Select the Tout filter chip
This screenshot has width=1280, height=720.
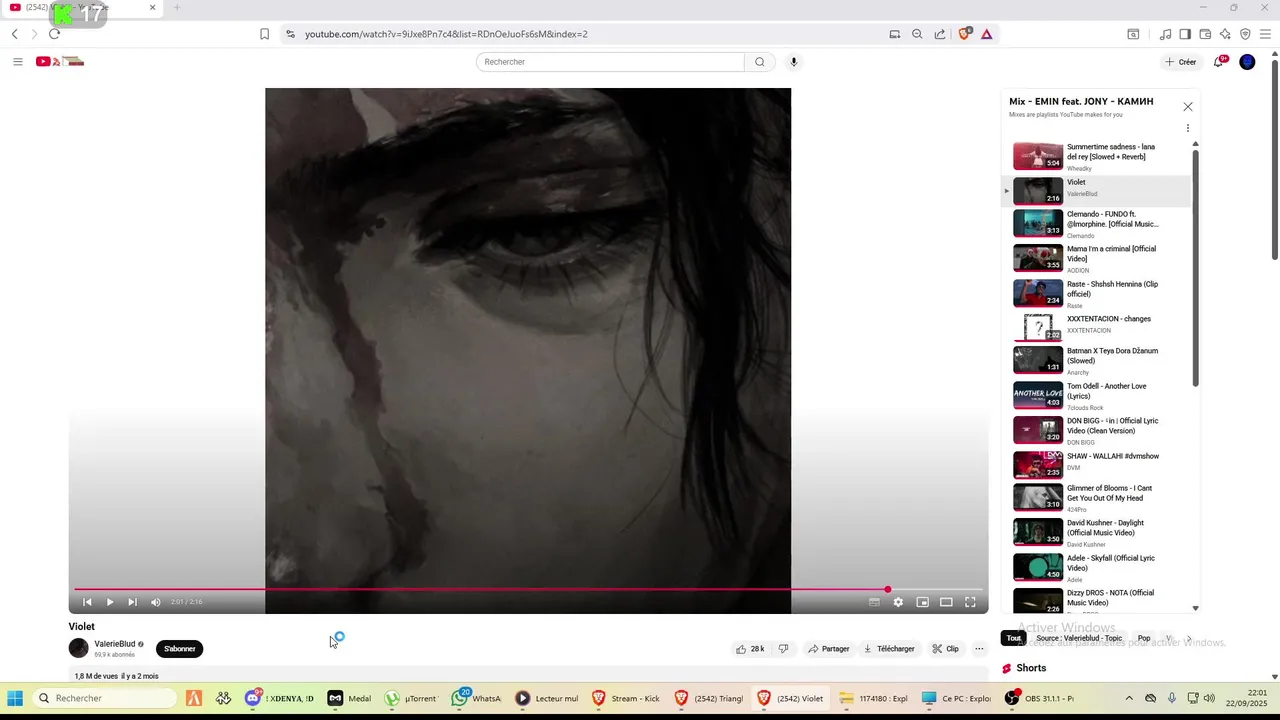(x=1014, y=638)
